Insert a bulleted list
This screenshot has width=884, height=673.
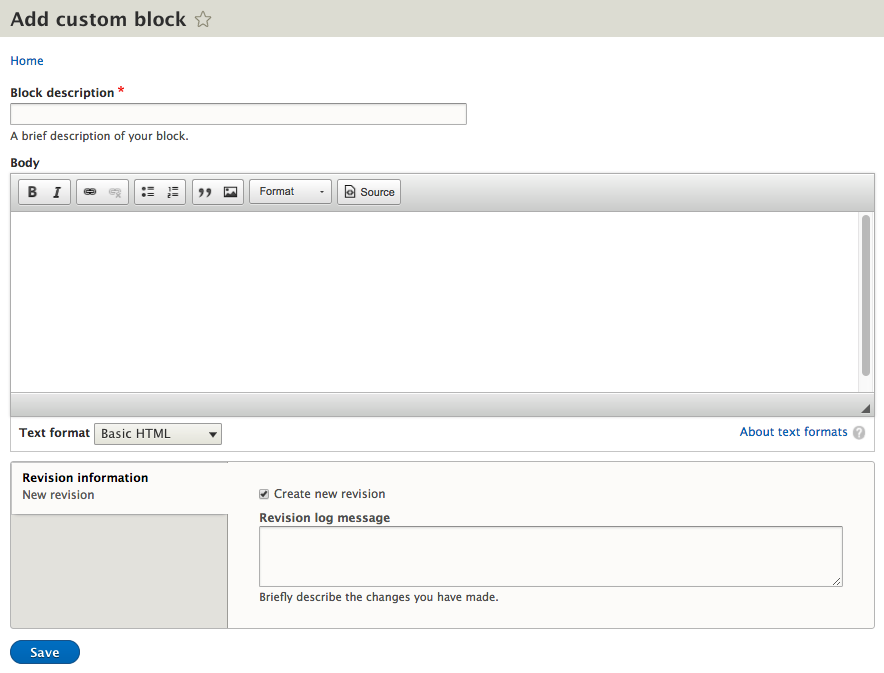point(148,192)
